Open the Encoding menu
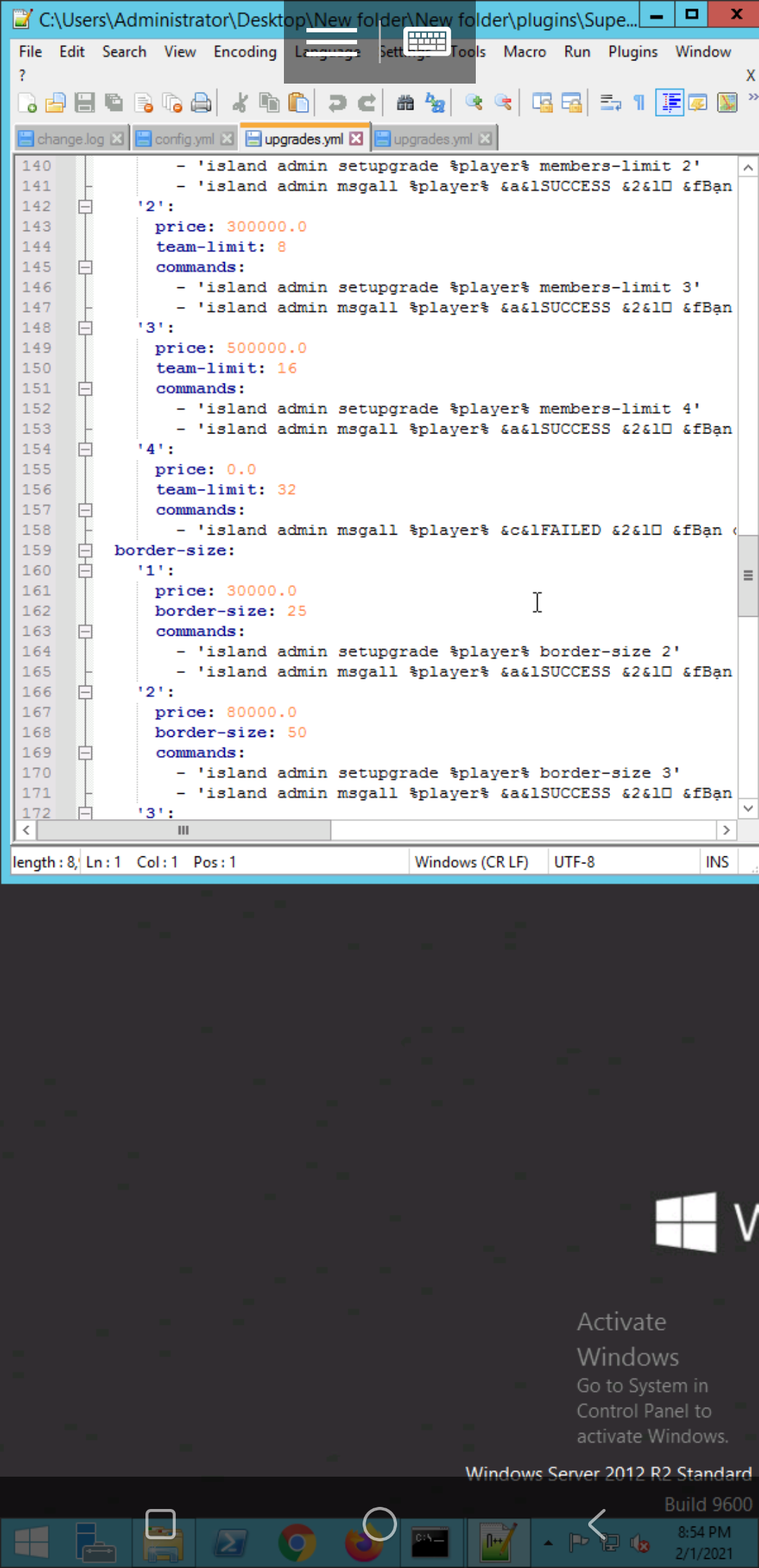The height and width of the screenshot is (1568, 759). point(245,51)
